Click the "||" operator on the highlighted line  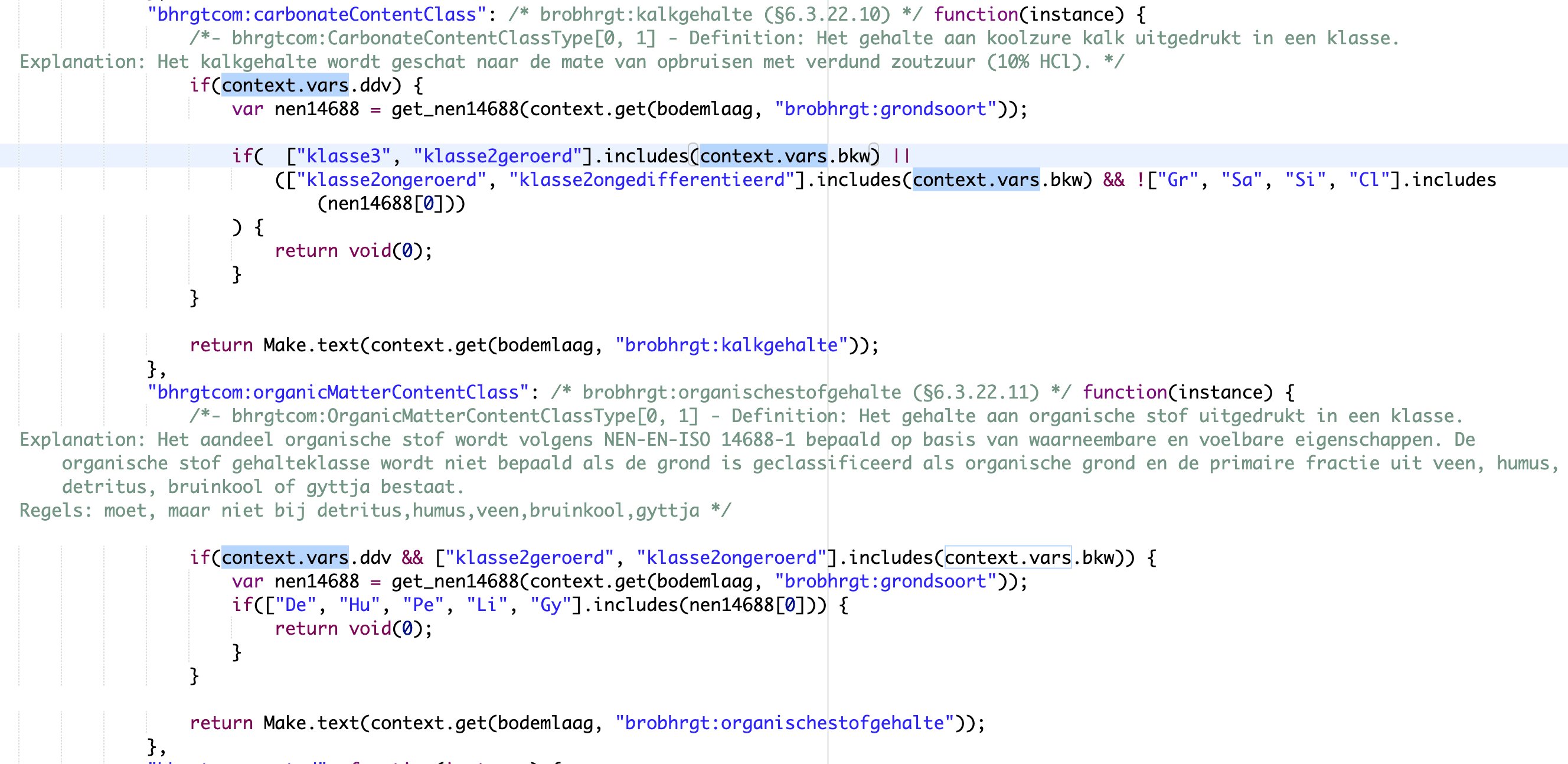tap(901, 156)
